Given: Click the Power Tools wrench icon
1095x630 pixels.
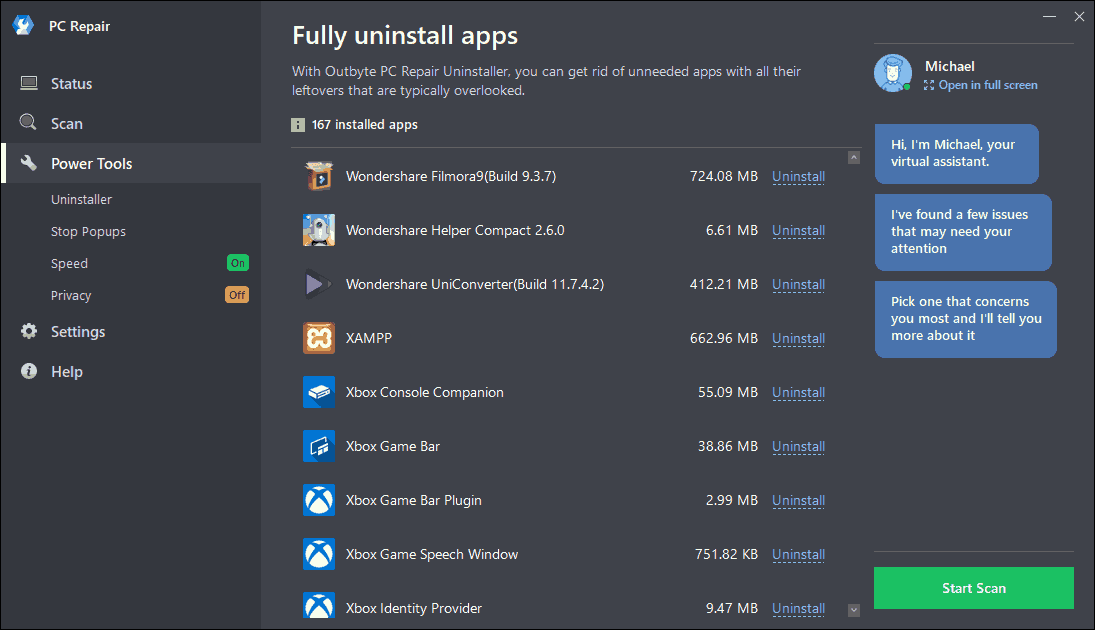Looking at the screenshot, I should pos(29,162).
